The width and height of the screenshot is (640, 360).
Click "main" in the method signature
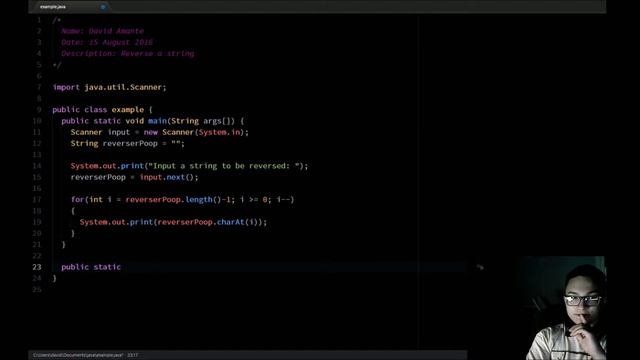pyautogui.click(x=157, y=121)
